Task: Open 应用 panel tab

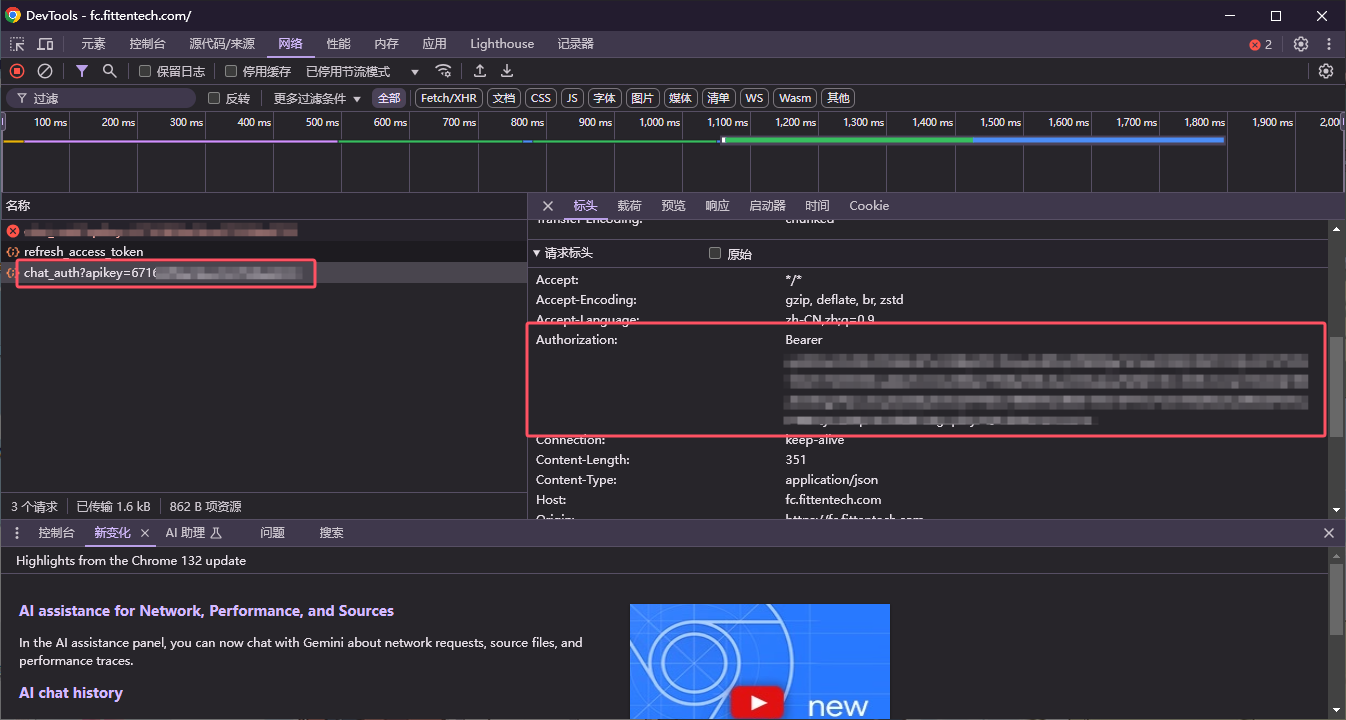Action: (434, 44)
